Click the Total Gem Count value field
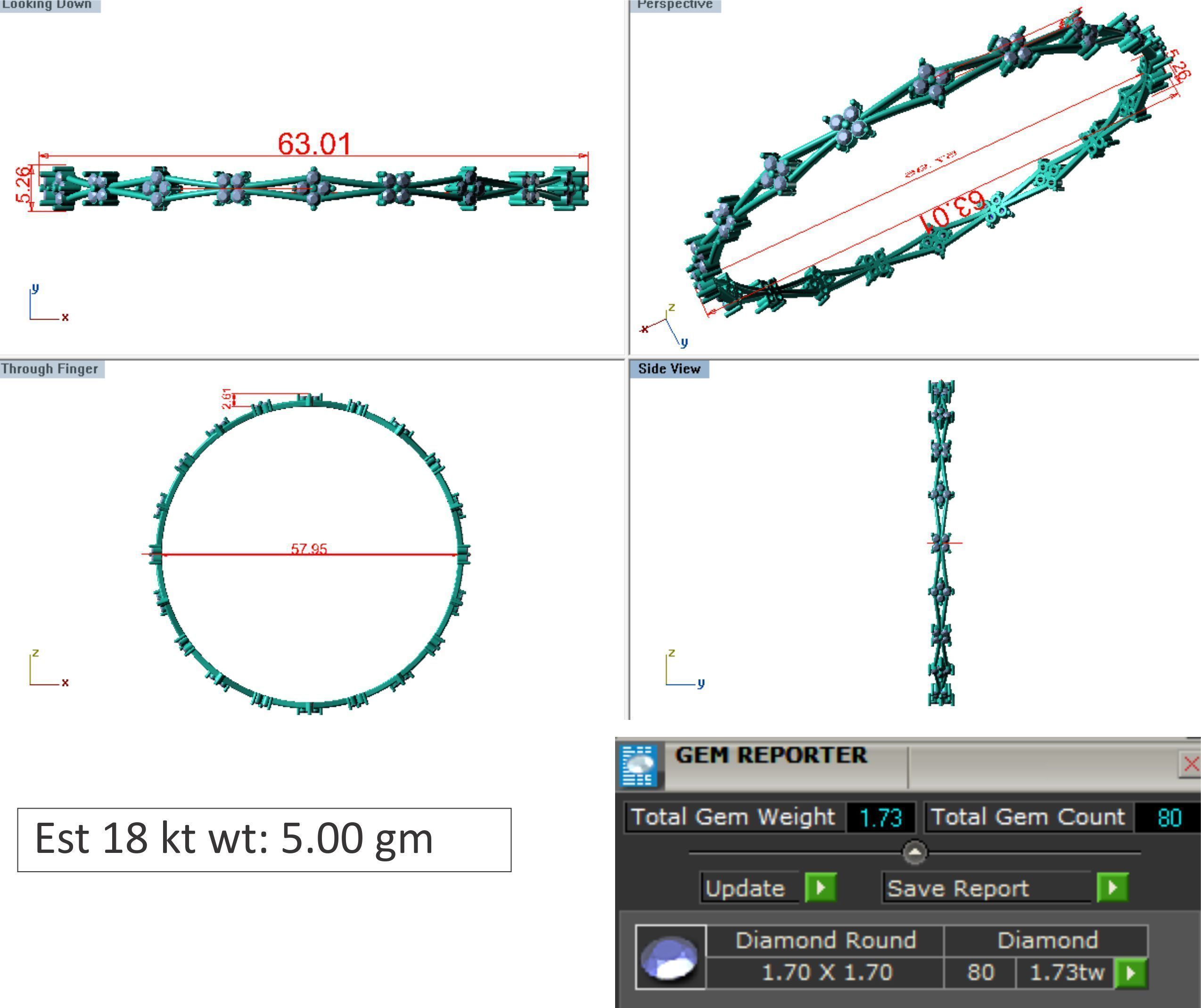Screen dimensions: 1201x1008 coord(1169,818)
